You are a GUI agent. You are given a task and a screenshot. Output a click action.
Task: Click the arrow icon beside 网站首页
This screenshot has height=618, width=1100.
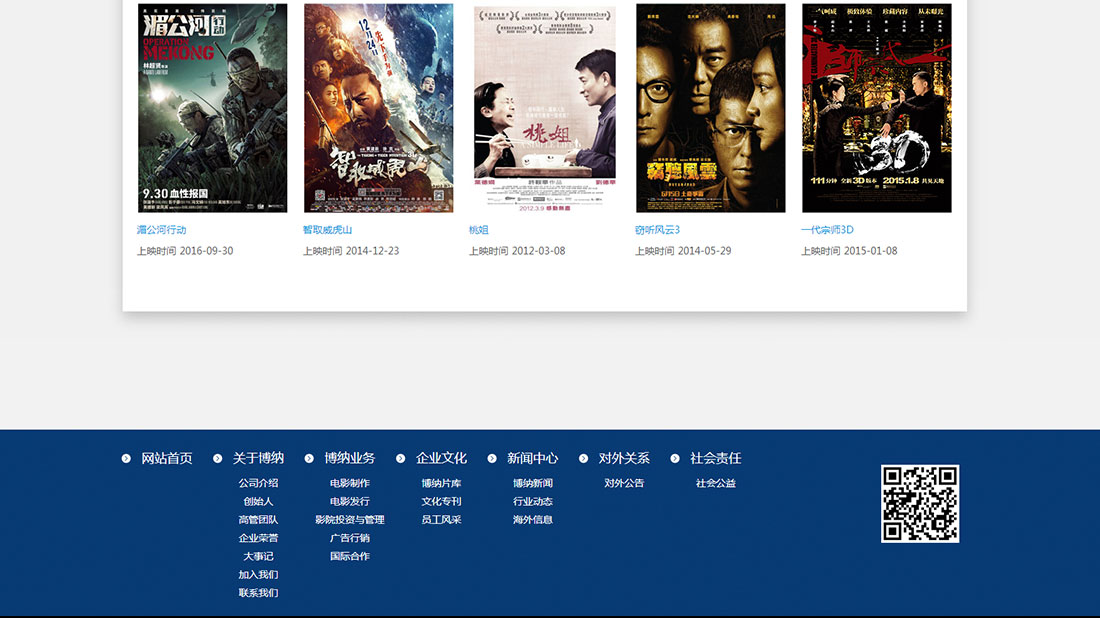point(126,459)
